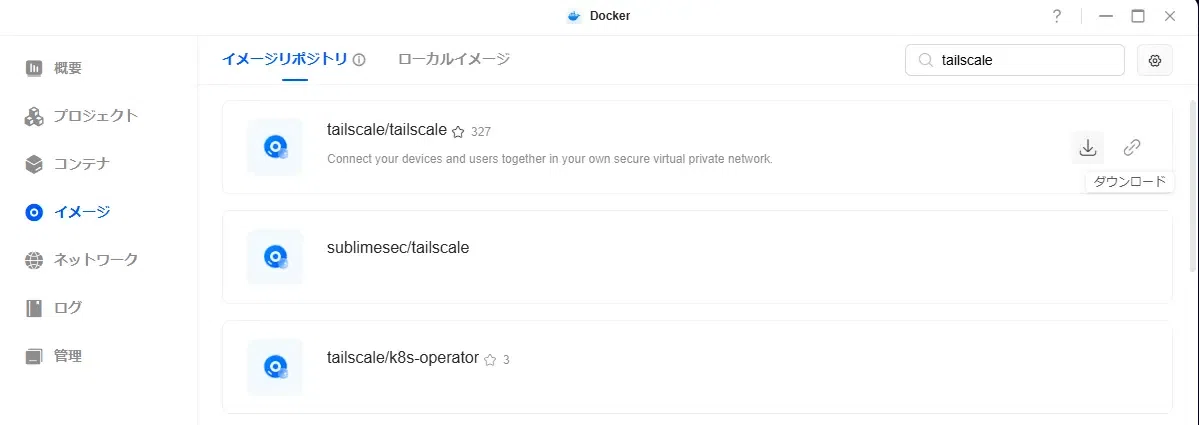Star the tailscale/k8s-operator repository
The height and width of the screenshot is (425, 1199).
click(x=490, y=359)
